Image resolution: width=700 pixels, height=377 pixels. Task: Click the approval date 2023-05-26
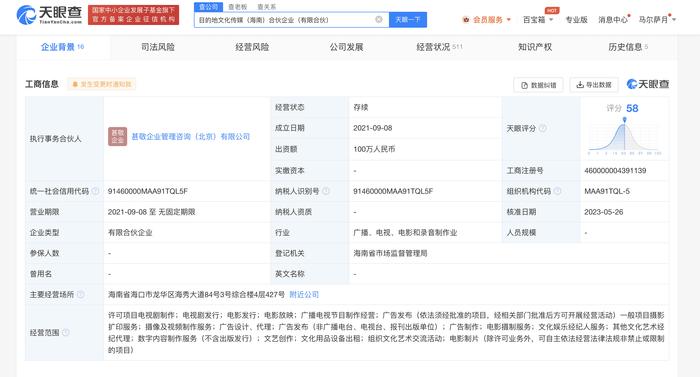[x=604, y=212]
